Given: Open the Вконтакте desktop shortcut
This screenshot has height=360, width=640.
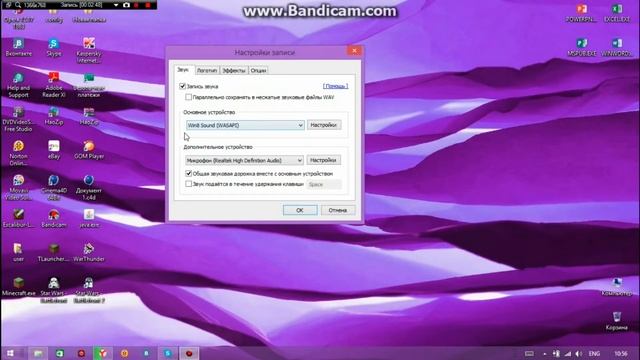Looking at the screenshot, I should [x=18, y=47].
